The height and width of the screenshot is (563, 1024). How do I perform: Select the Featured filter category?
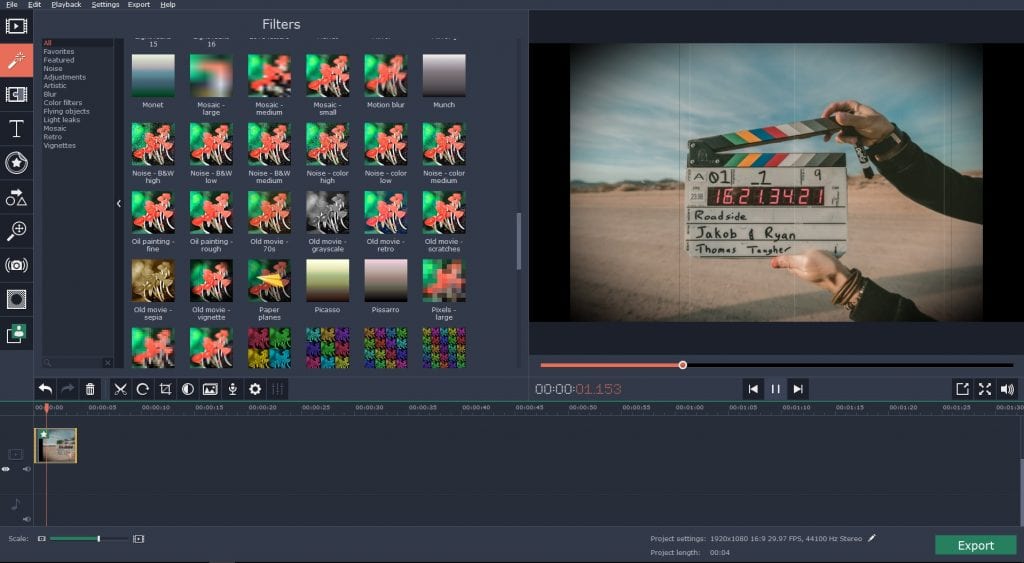(59, 60)
